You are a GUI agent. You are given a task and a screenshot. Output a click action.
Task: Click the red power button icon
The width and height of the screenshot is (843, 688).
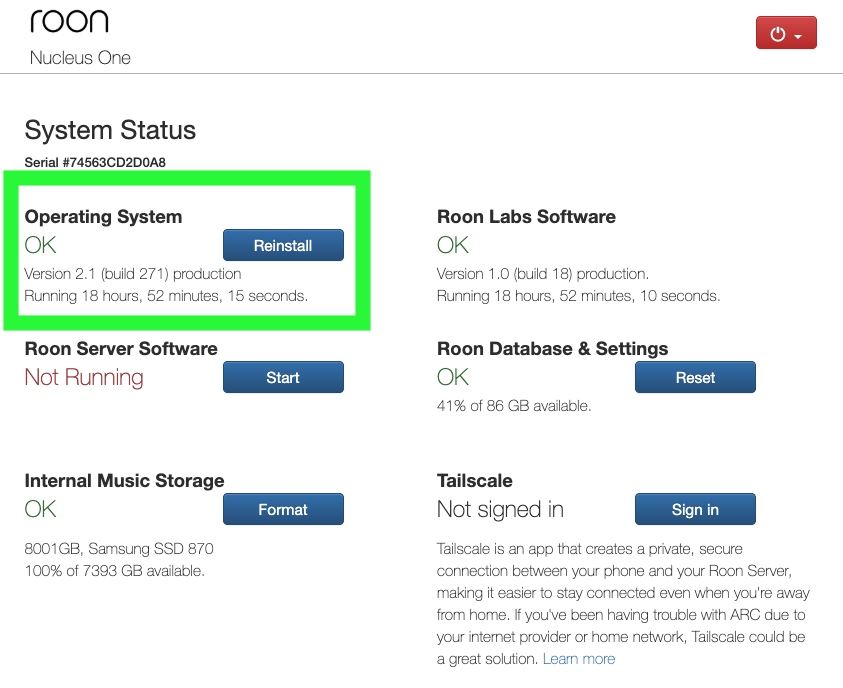[x=777, y=34]
